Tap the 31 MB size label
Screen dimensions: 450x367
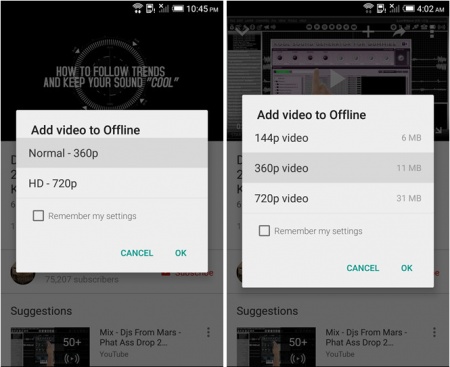point(409,198)
